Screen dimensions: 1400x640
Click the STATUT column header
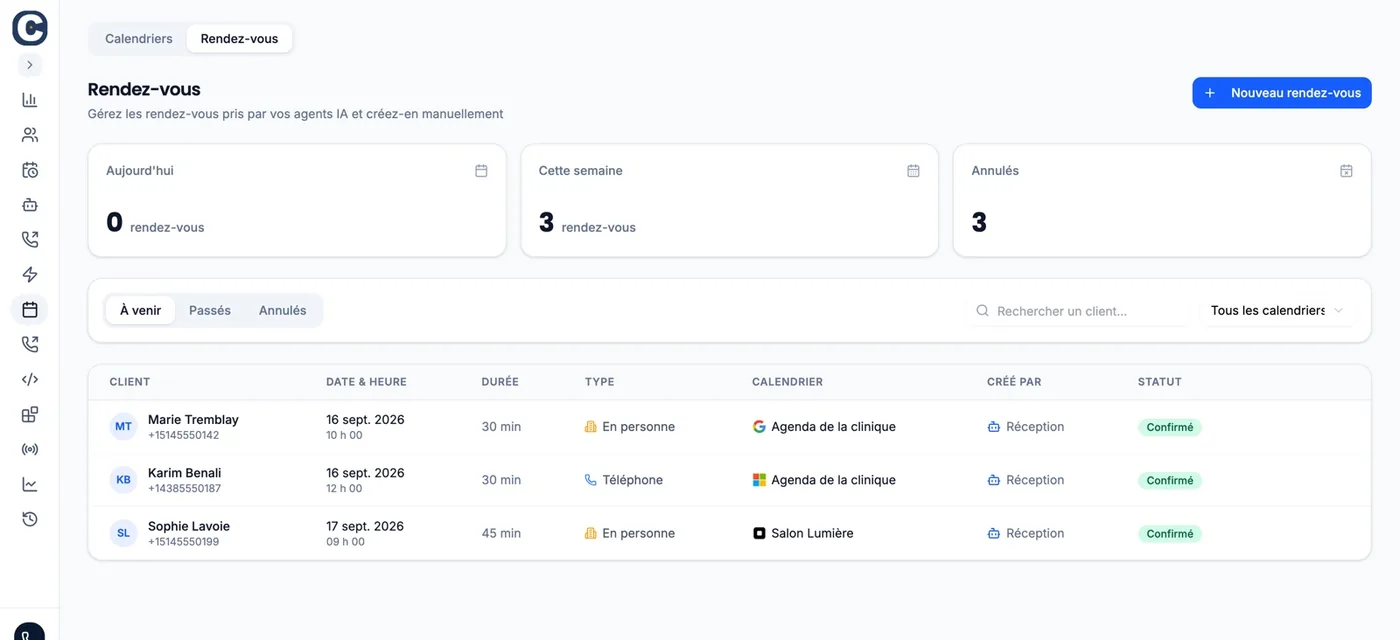point(1160,382)
